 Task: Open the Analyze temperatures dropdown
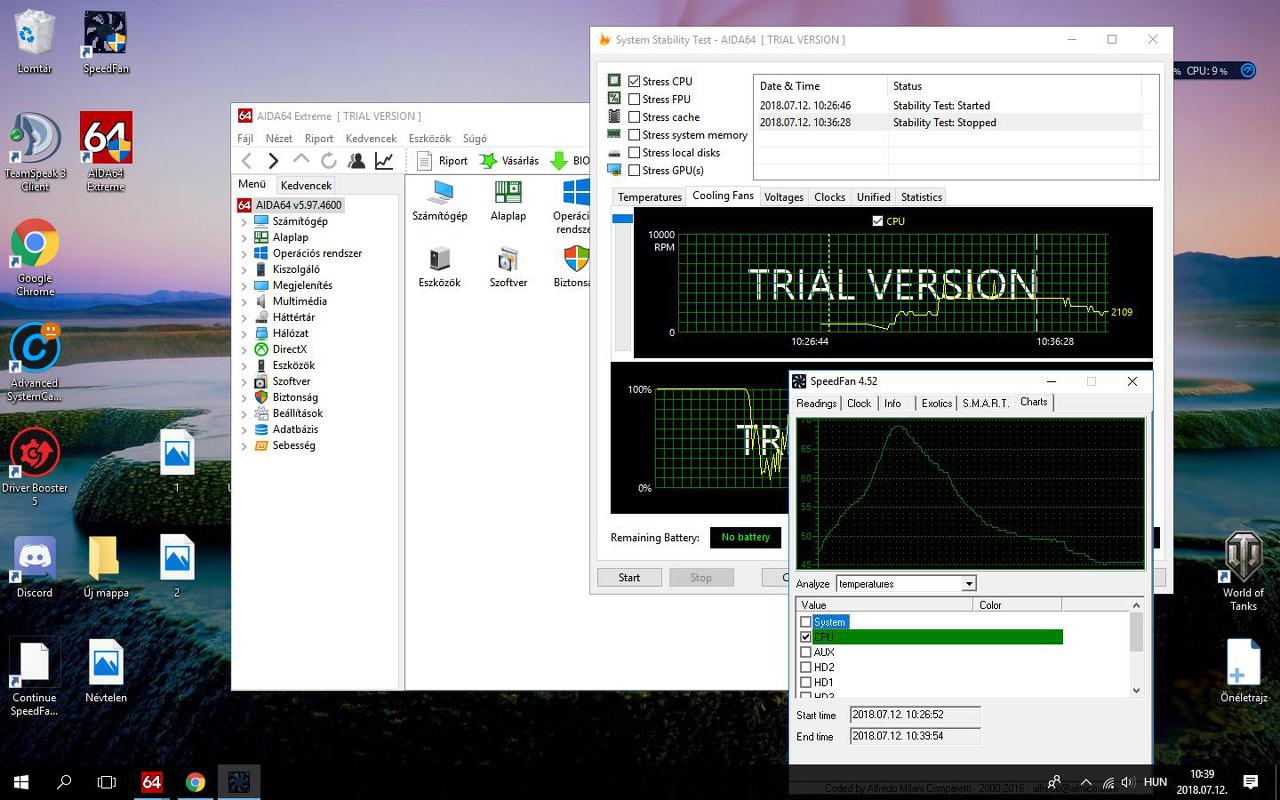tap(968, 584)
